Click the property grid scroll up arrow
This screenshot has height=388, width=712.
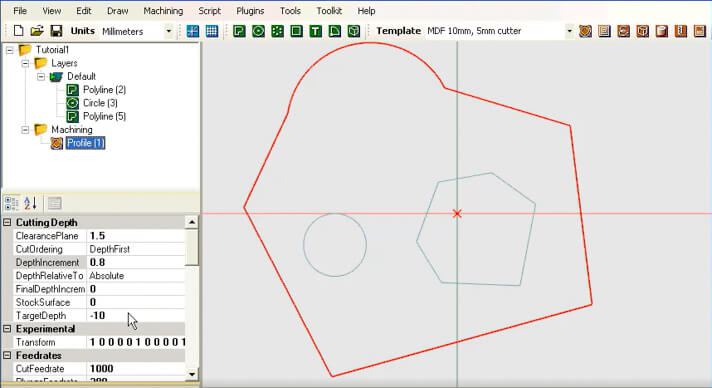click(192, 222)
